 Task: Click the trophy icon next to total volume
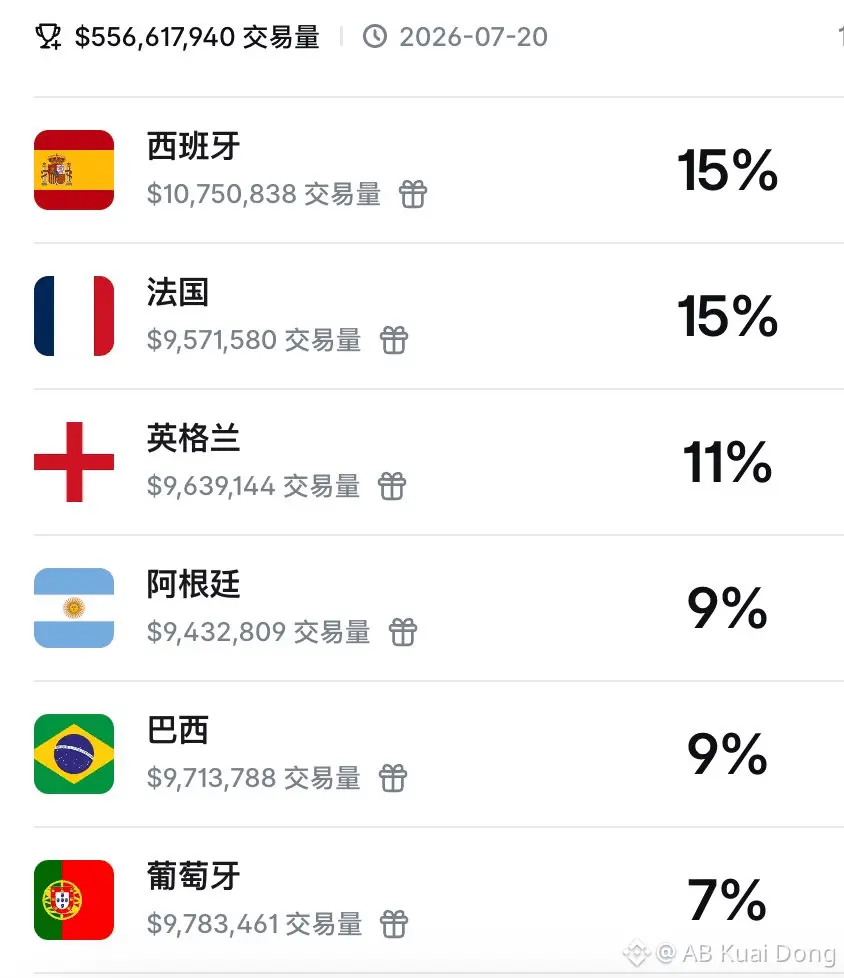pos(48,38)
